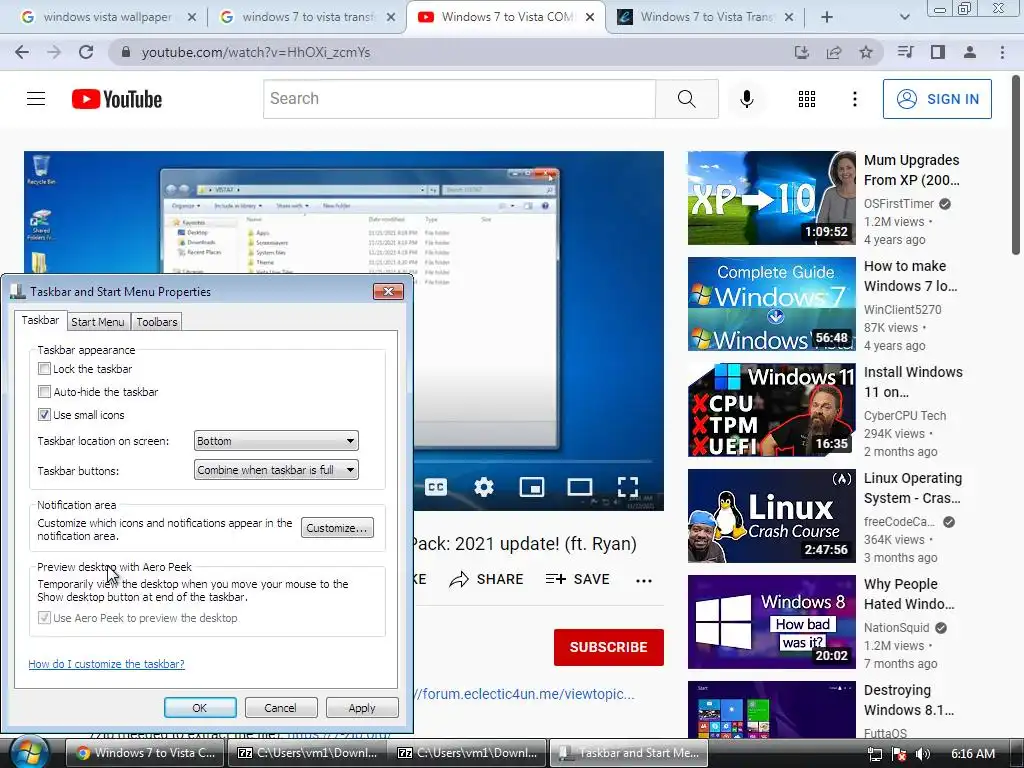Click the network tray icon
This screenshot has height=768, width=1024.
click(x=874, y=754)
